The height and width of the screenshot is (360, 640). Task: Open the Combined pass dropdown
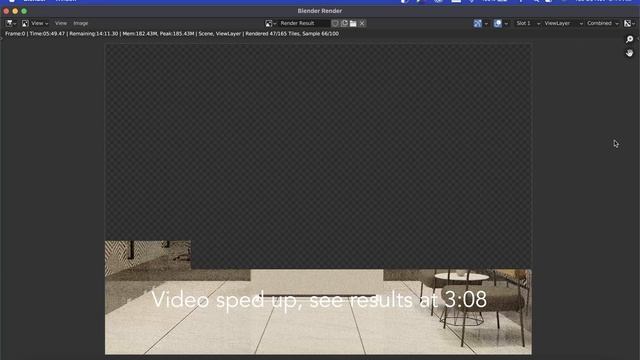(603, 24)
